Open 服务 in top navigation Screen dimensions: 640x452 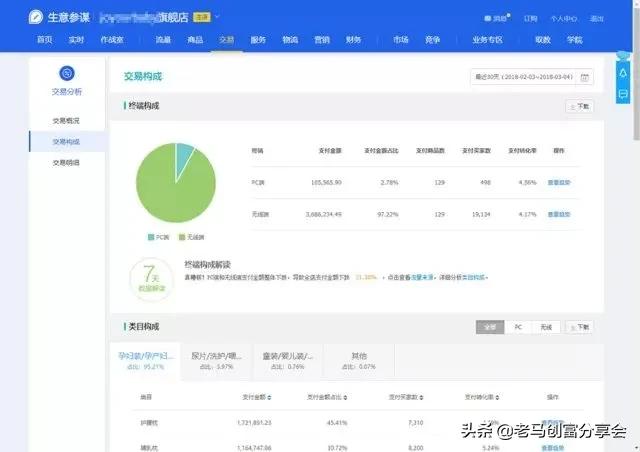[258, 40]
